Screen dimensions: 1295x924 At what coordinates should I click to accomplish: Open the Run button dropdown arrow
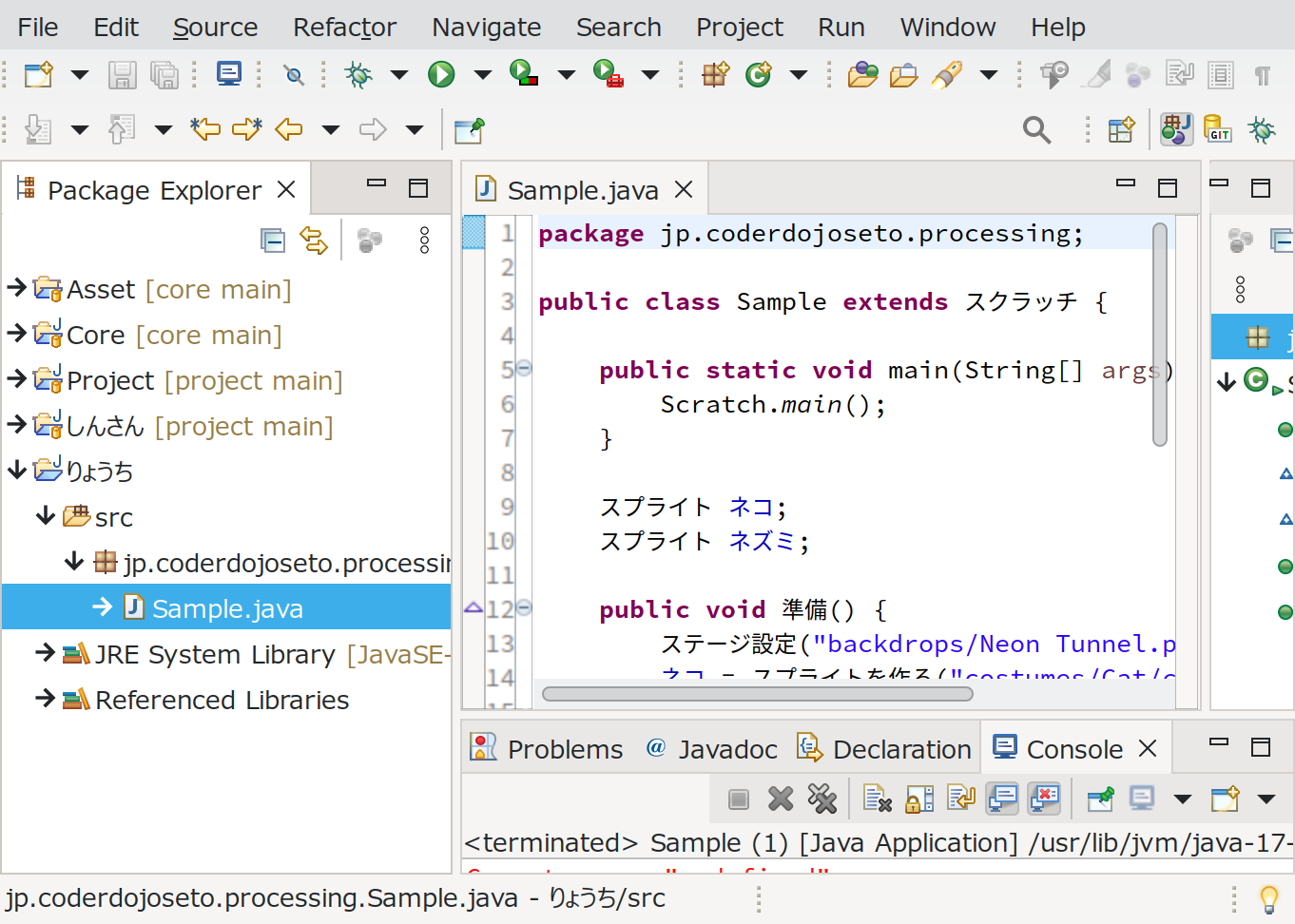click(x=483, y=74)
